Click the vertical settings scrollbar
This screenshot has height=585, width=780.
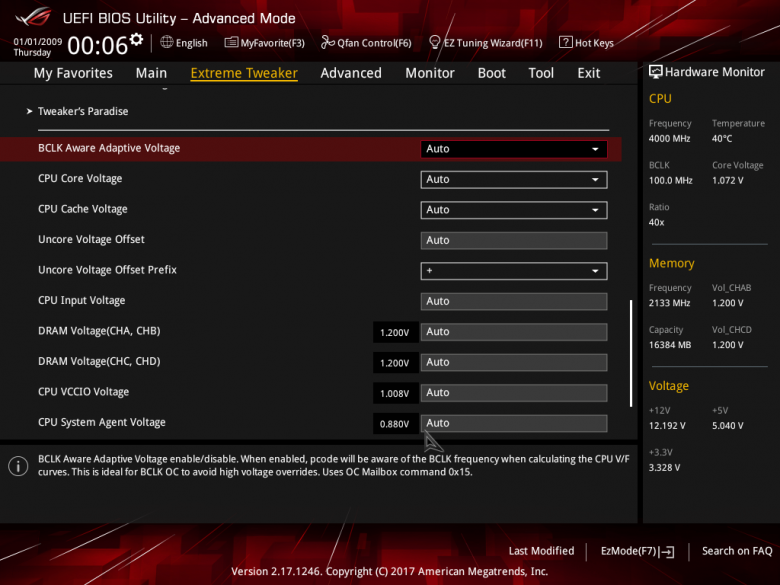click(631, 353)
